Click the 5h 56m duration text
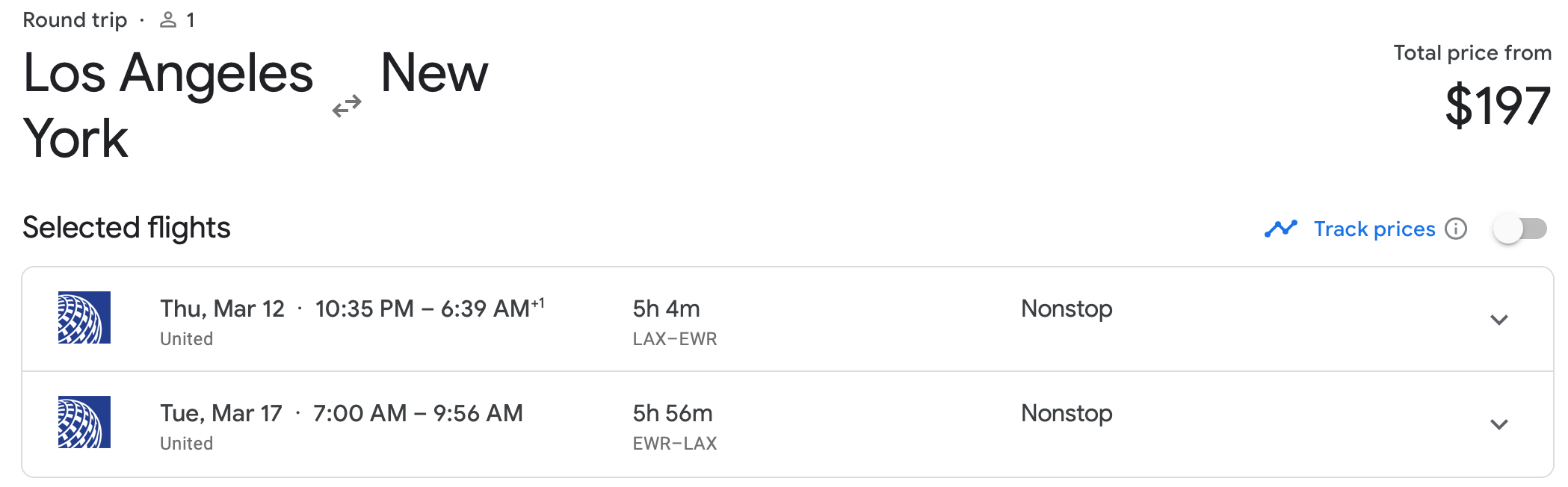The height and width of the screenshot is (487, 1568). (672, 413)
